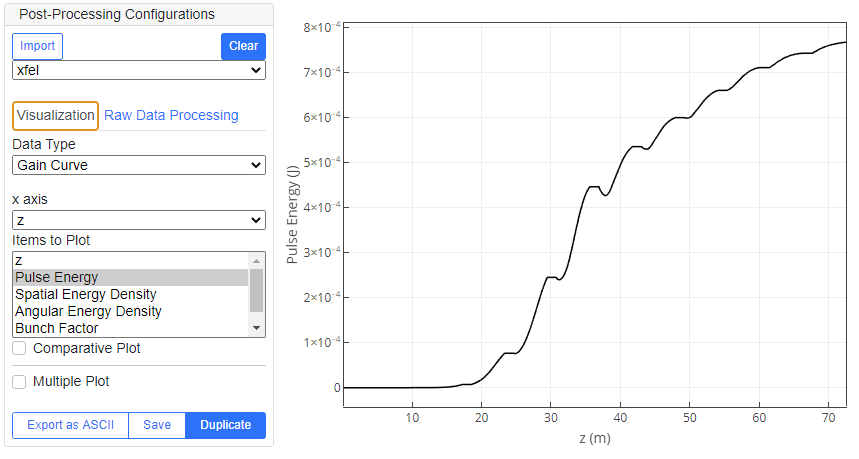Open the Raw Data Processing tab

[171, 115]
